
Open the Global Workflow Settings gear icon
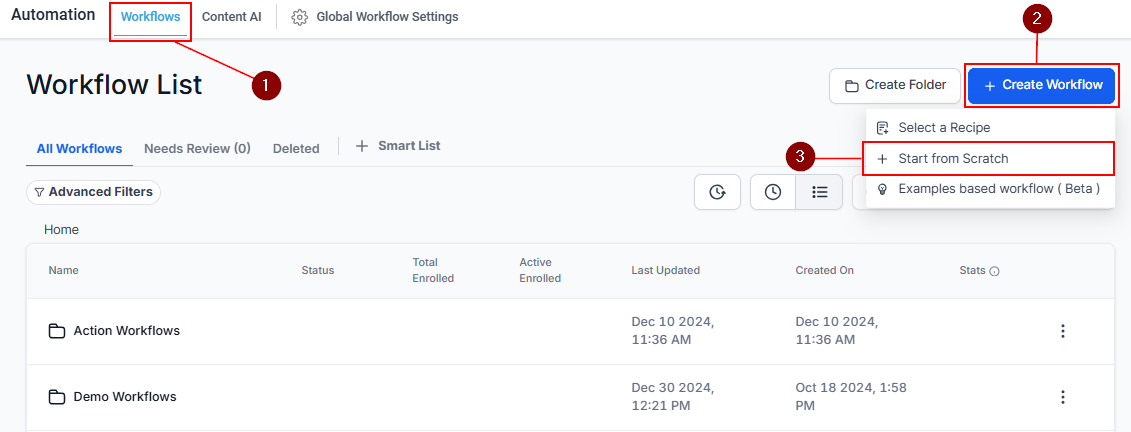click(299, 17)
